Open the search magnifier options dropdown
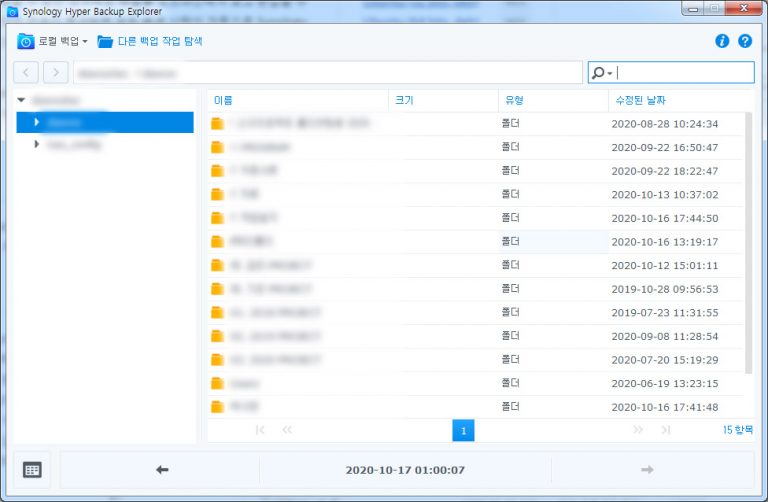Image resolution: width=768 pixels, height=502 pixels. click(x=601, y=73)
